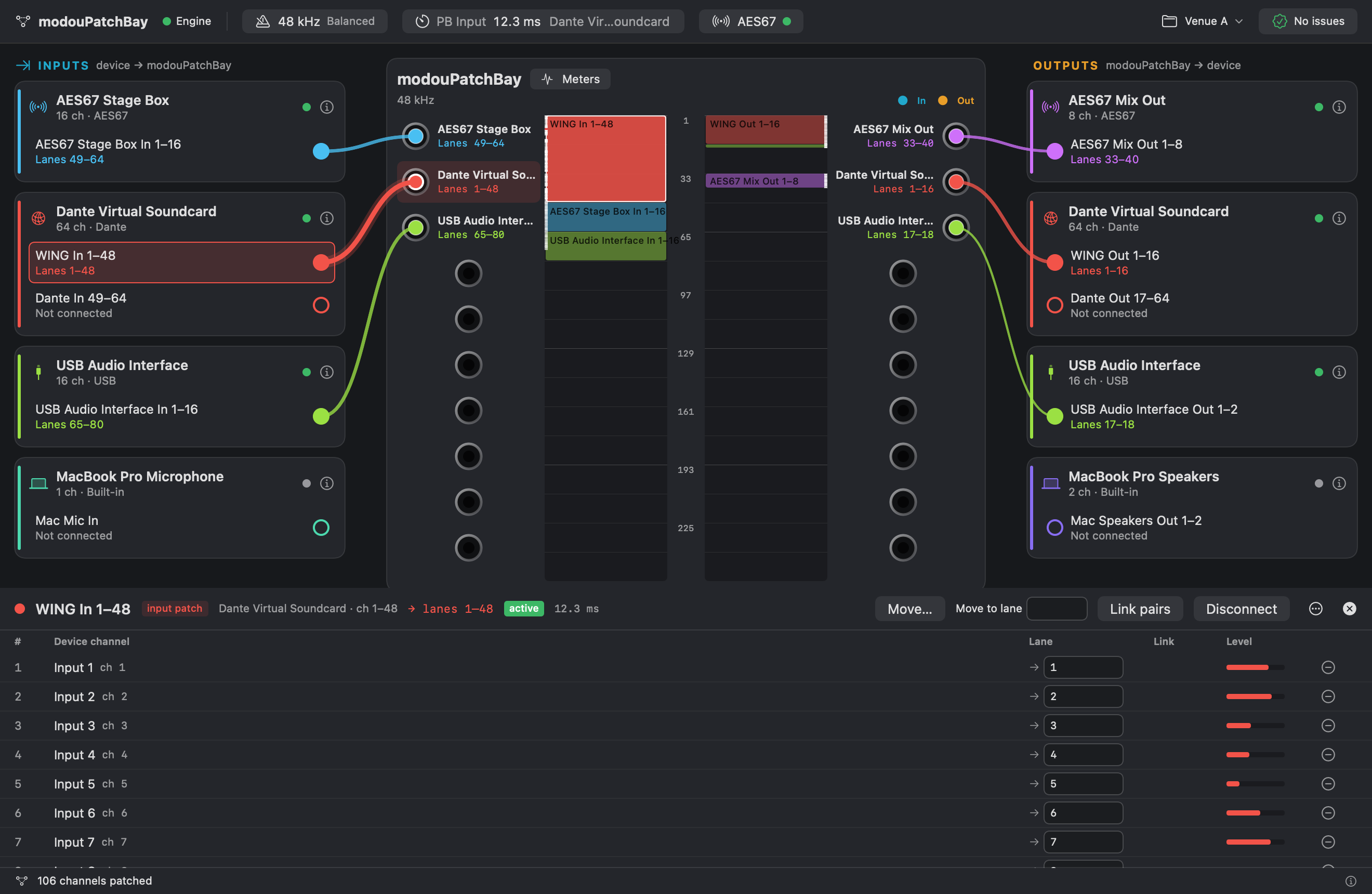
Task: Open the Venue A dropdown
Action: click(x=1203, y=21)
